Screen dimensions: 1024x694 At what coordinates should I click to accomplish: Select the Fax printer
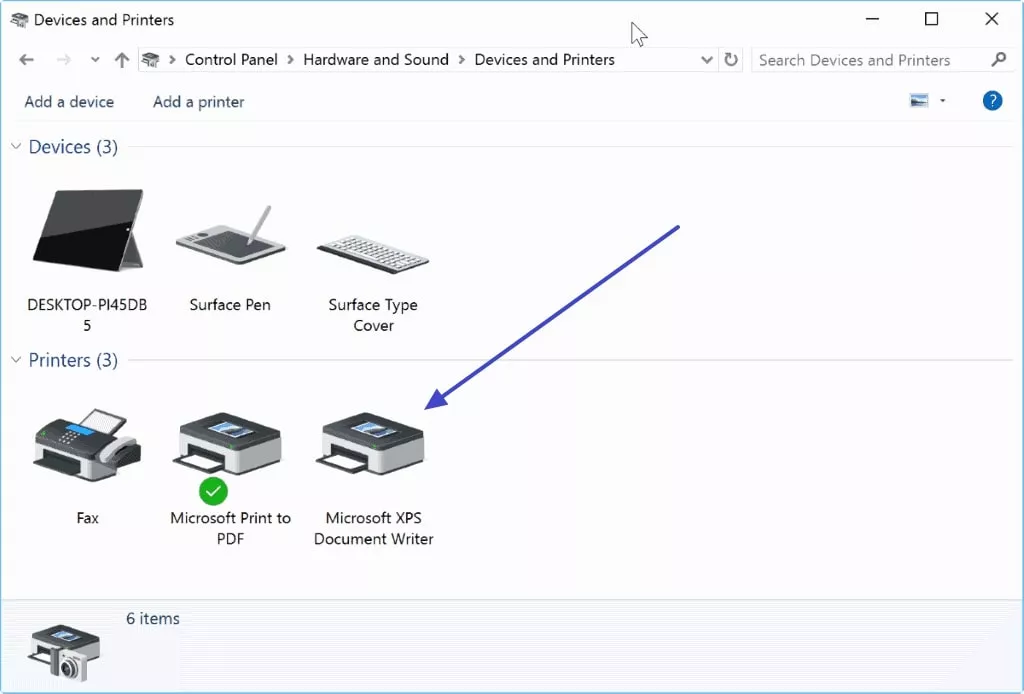(87, 445)
